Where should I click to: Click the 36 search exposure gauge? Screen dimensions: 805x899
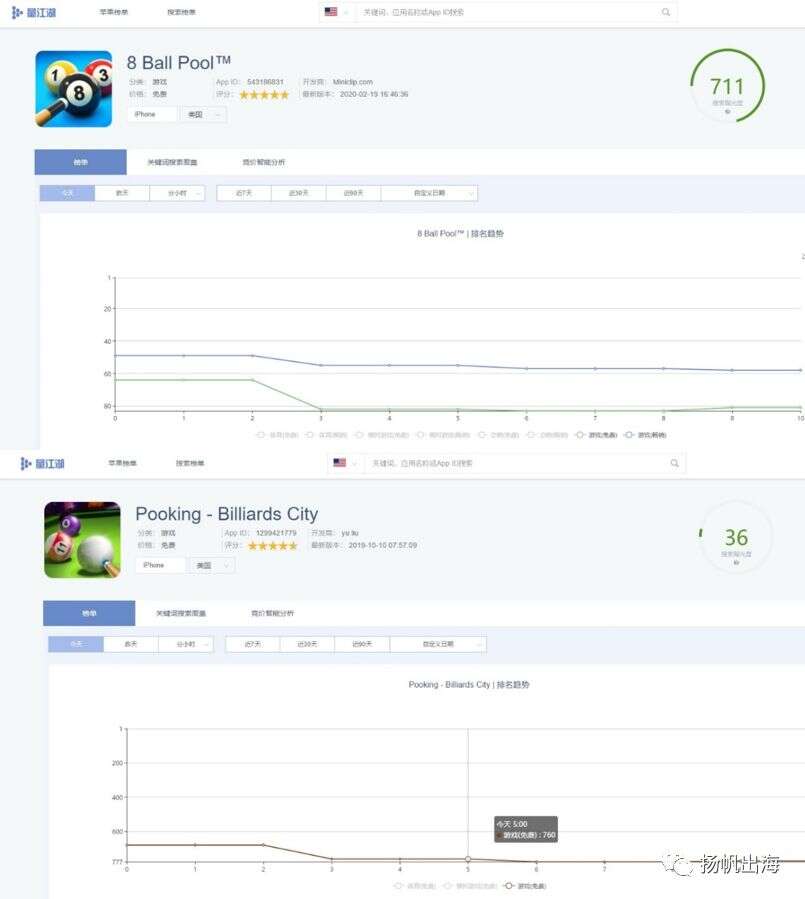tap(736, 538)
